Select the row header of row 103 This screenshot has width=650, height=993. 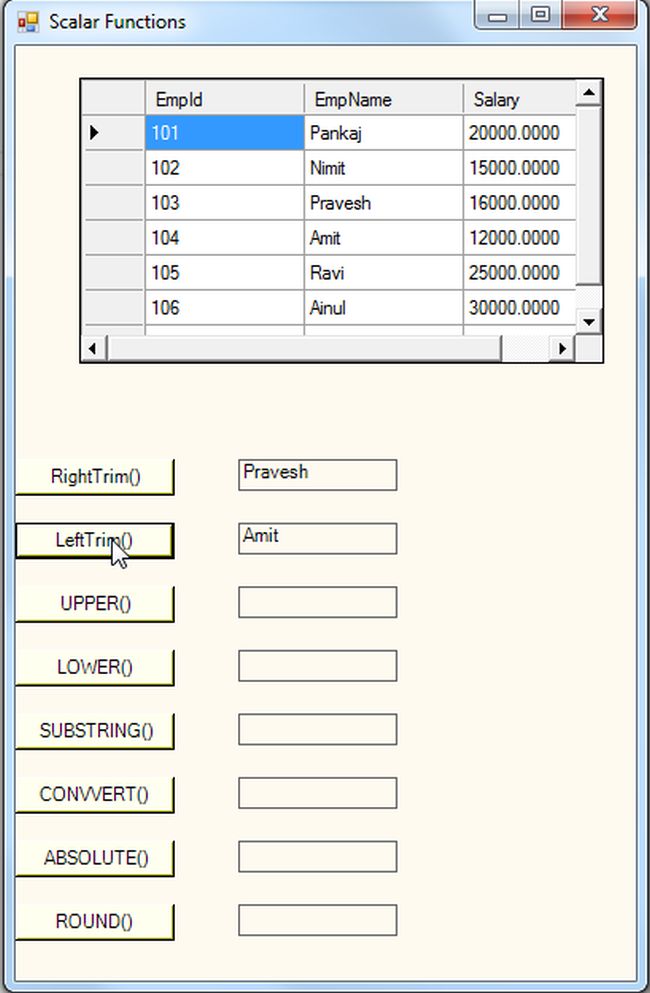click(x=114, y=203)
